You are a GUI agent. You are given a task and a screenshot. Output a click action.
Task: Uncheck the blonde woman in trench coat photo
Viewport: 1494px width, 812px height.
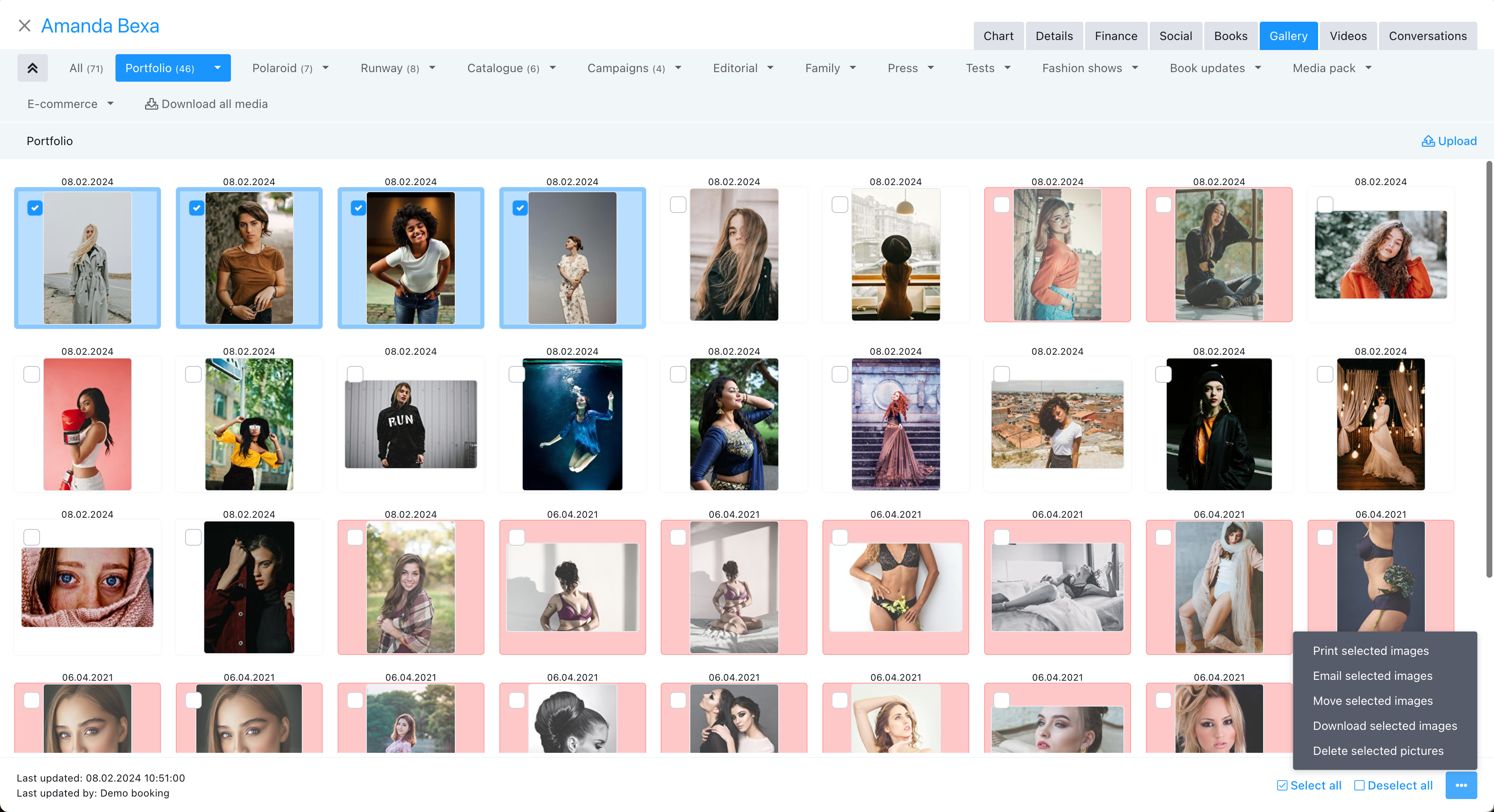point(35,208)
